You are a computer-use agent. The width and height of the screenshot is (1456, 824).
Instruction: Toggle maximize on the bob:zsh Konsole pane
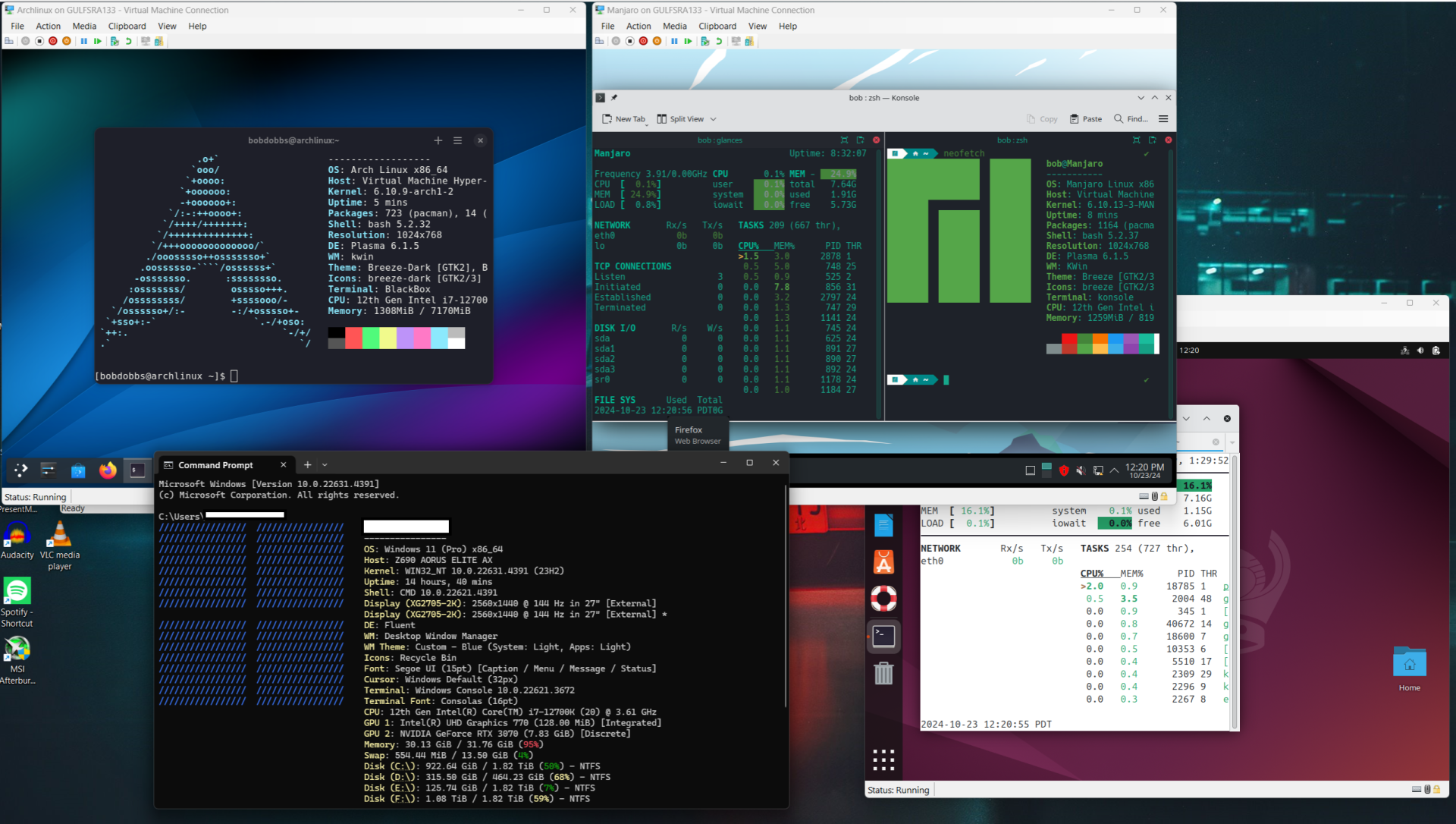[x=1136, y=140]
